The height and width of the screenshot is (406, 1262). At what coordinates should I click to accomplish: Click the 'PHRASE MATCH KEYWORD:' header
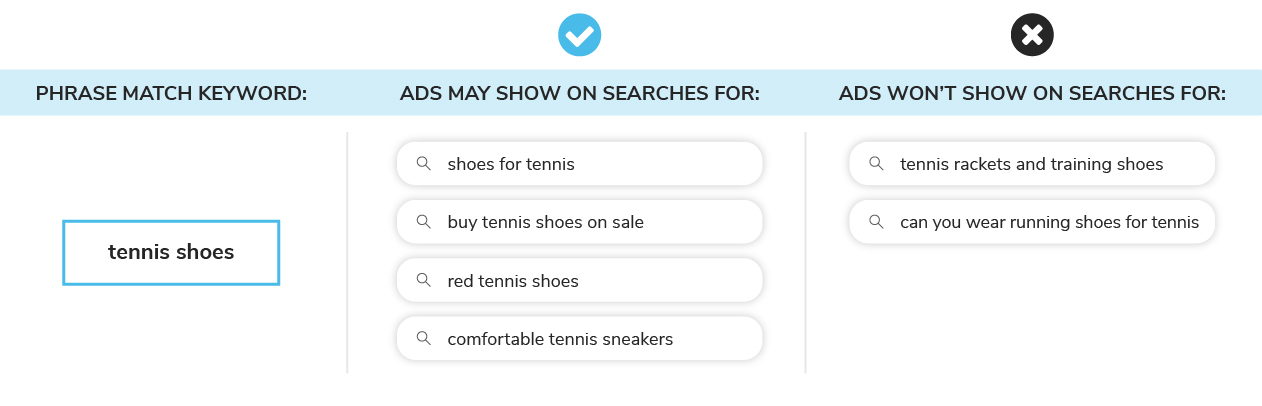[171, 94]
